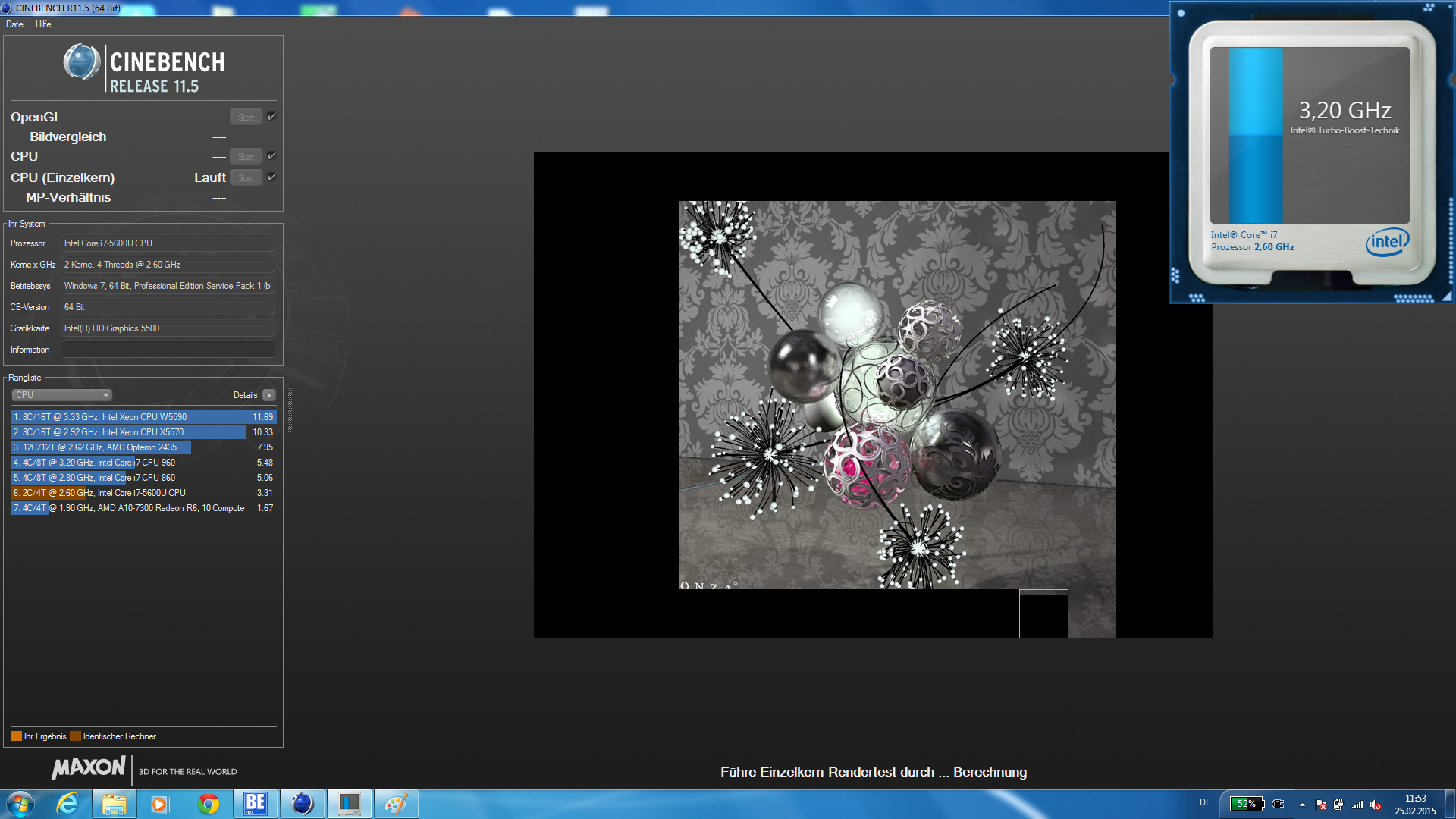Show hidden system tray icons
Image resolution: width=1456 pixels, height=819 pixels.
click(x=1302, y=805)
